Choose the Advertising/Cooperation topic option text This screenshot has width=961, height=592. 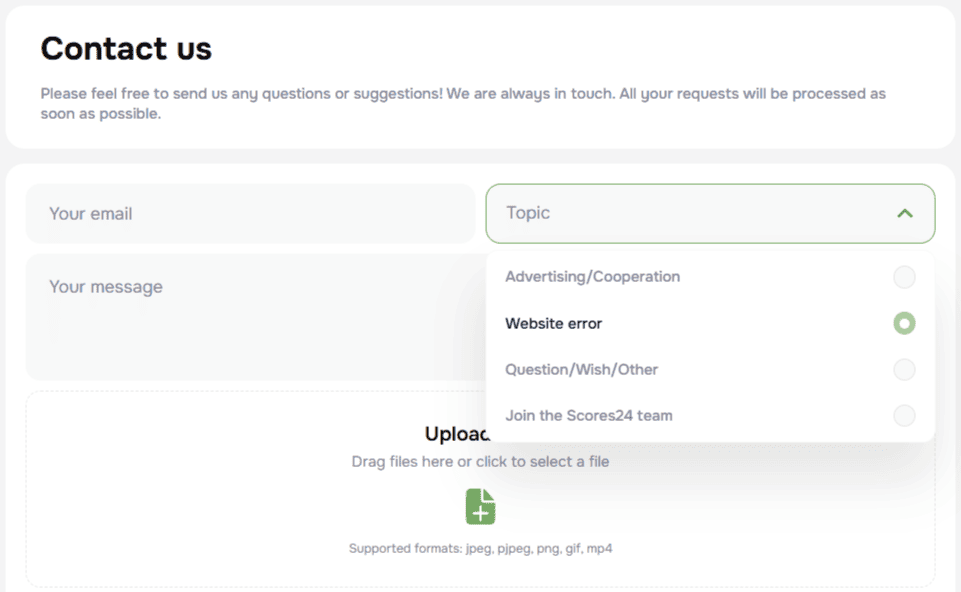pos(592,277)
